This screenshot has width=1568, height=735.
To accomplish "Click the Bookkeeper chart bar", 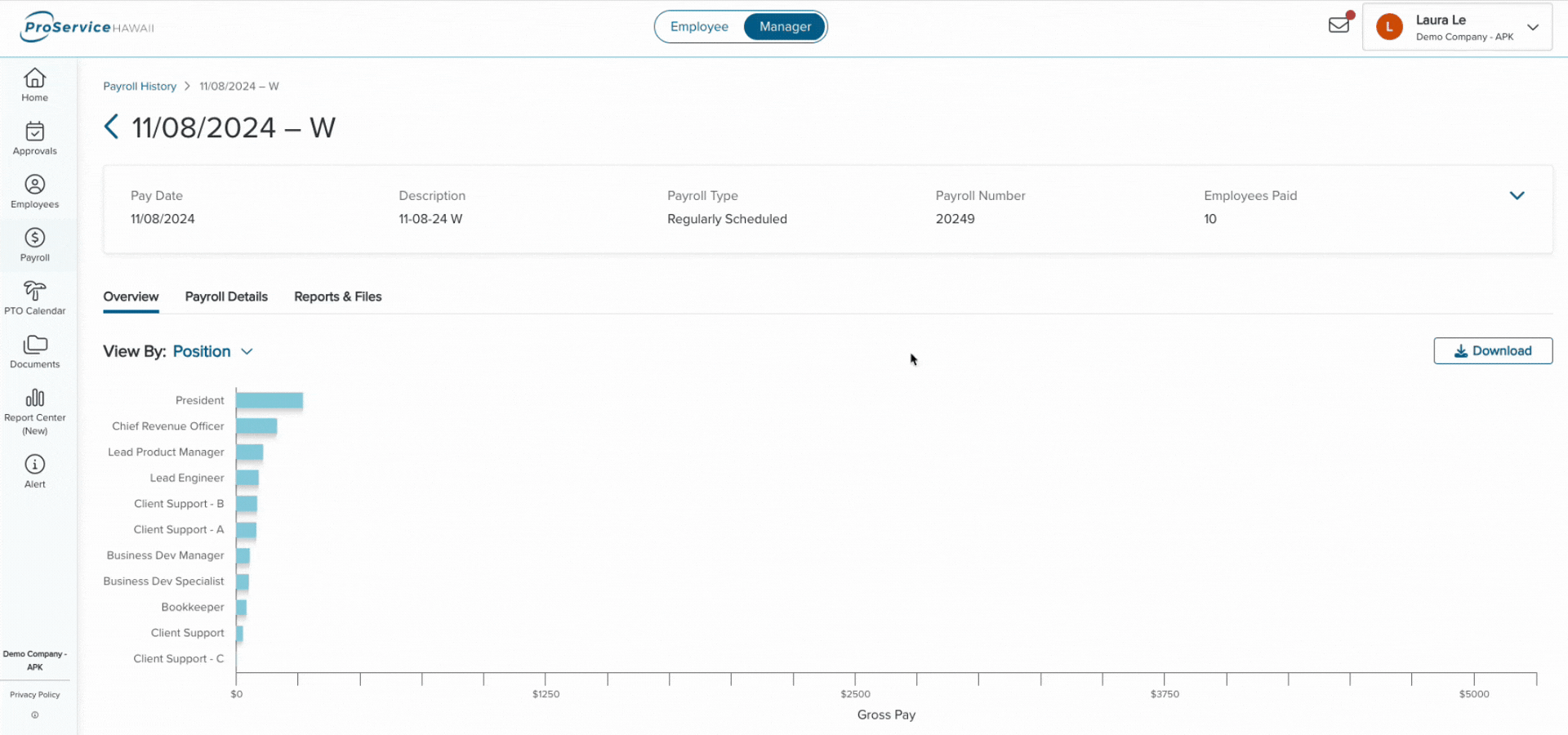I will [242, 608].
